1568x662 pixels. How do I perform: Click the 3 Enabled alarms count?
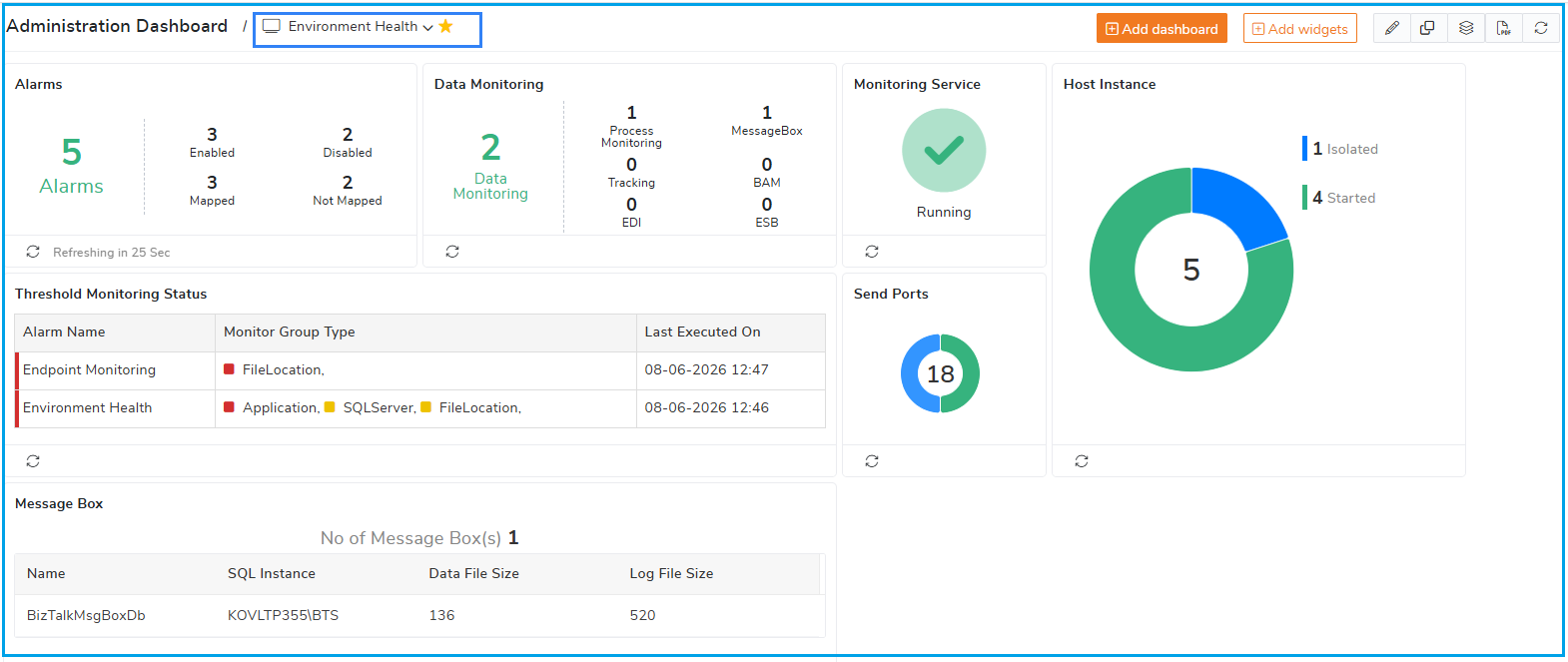(212, 134)
